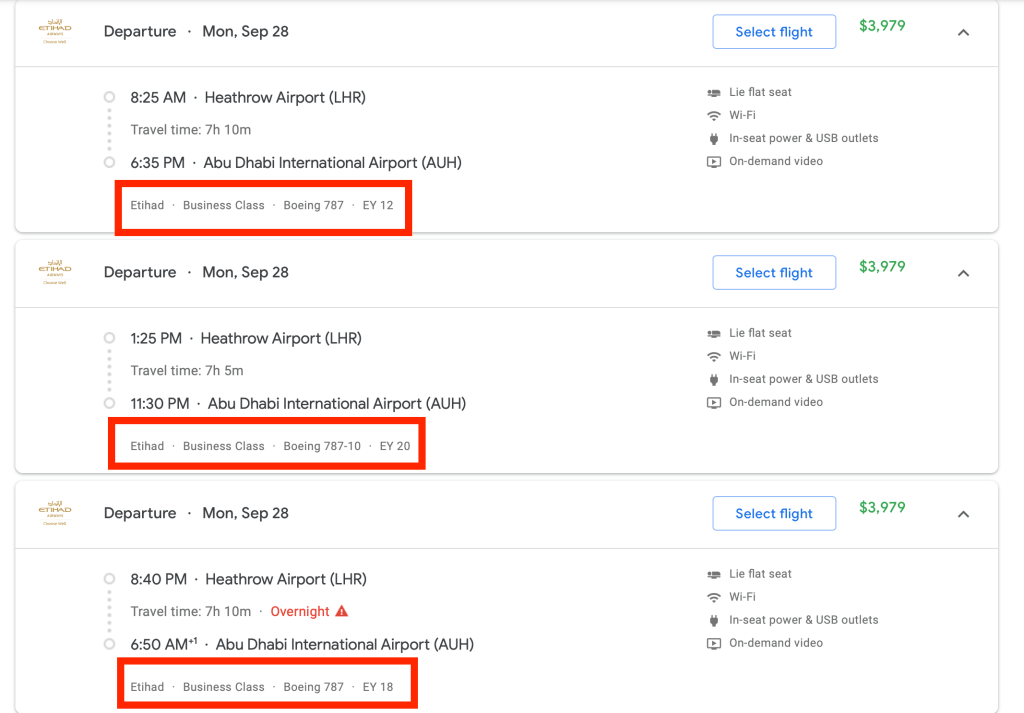Screen dimensions: 1024x713
Task: Select flight departing 1:25 PM
Action: 774,273
